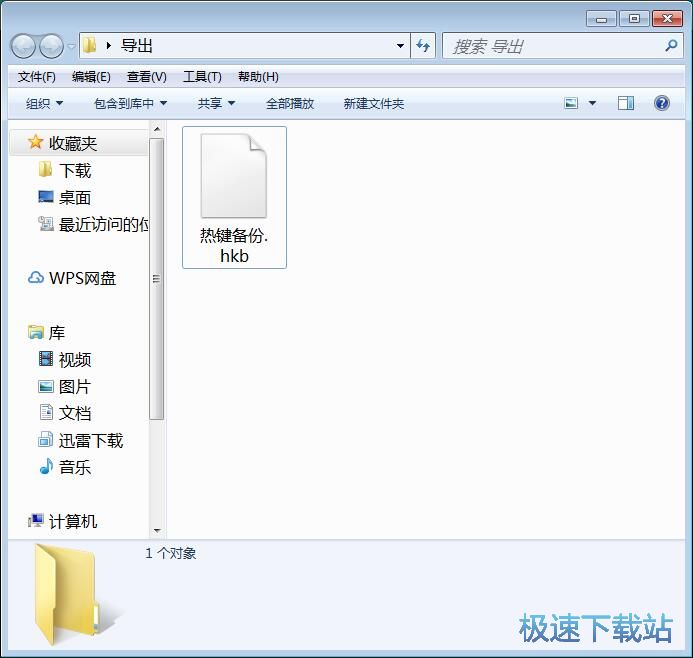Click navigation pane scrollbar up arrow
The width and height of the screenshot is (693, 658).
pyautogui.click(x=156, y=129)
